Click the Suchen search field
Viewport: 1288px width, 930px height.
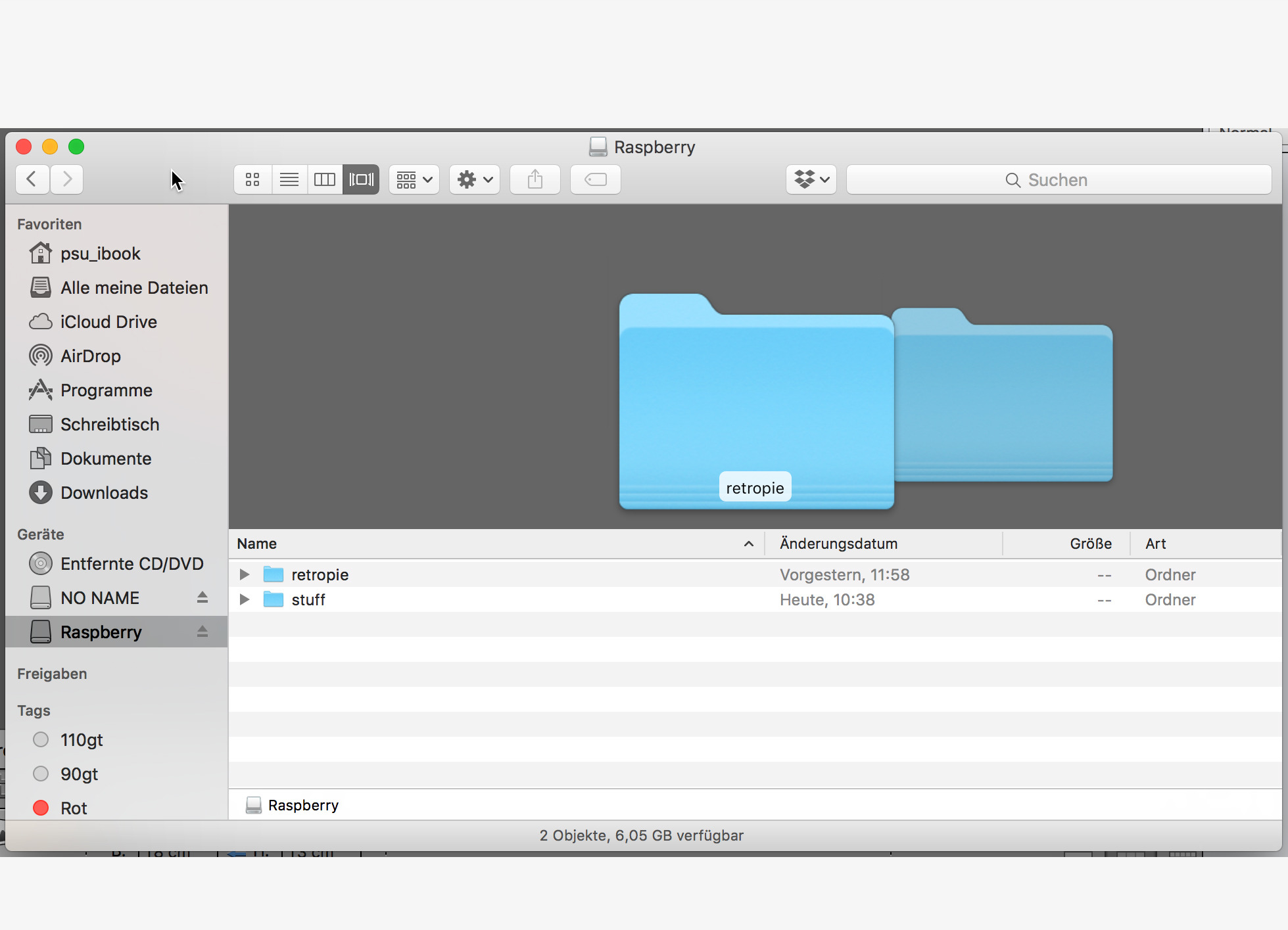click(1059, 179)
